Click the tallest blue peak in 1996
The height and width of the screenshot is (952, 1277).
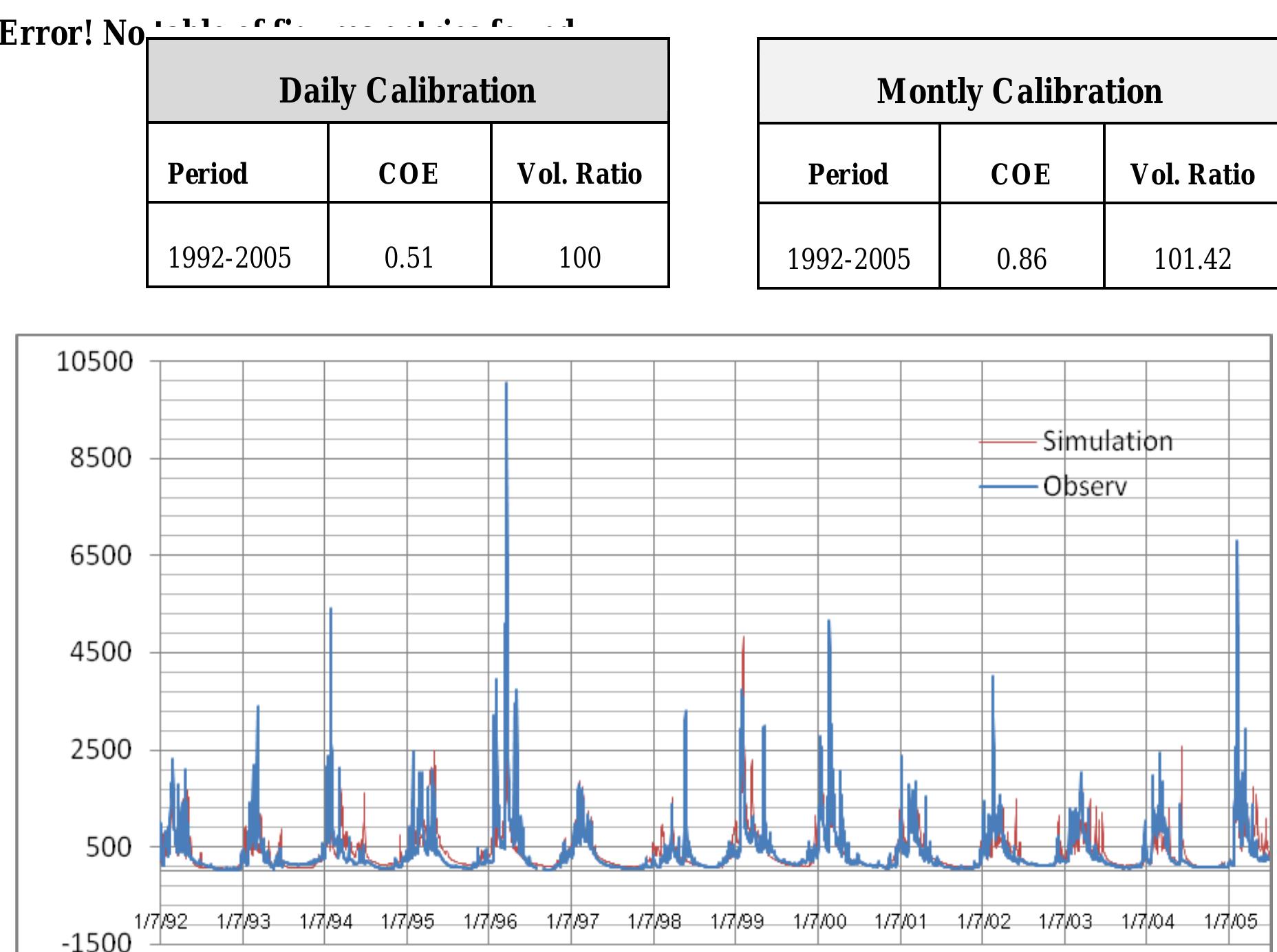[506, 385]
